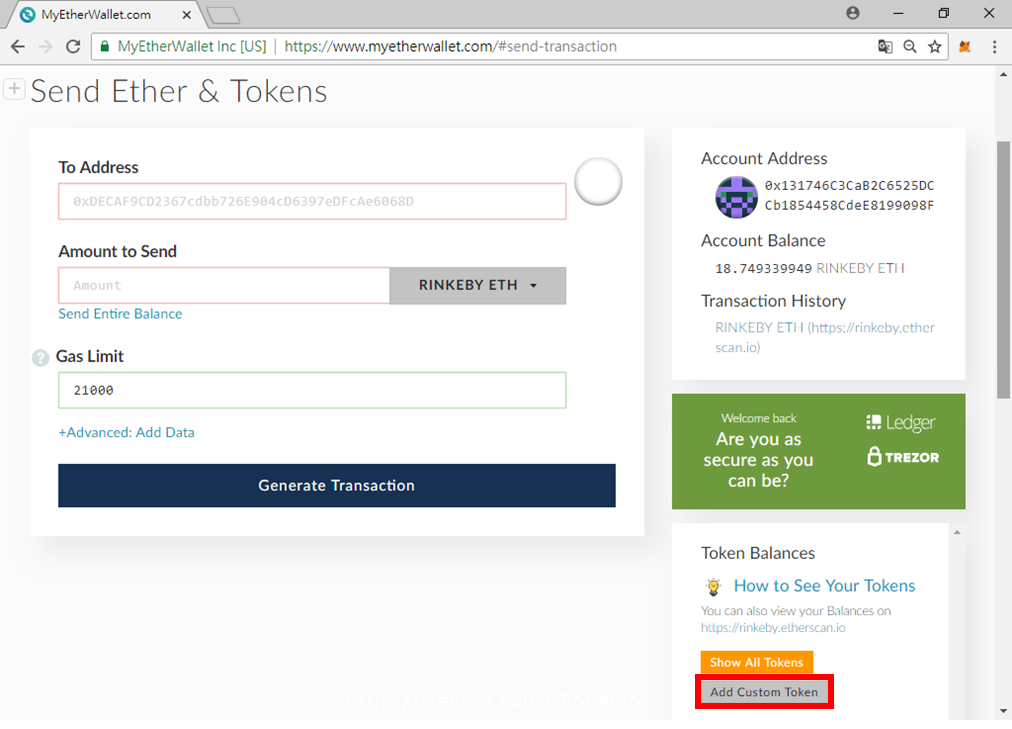Click the Generate Transaction button
Image resolution: width=1012 pixels, height=729 pixels.
(x=337, y=485)
